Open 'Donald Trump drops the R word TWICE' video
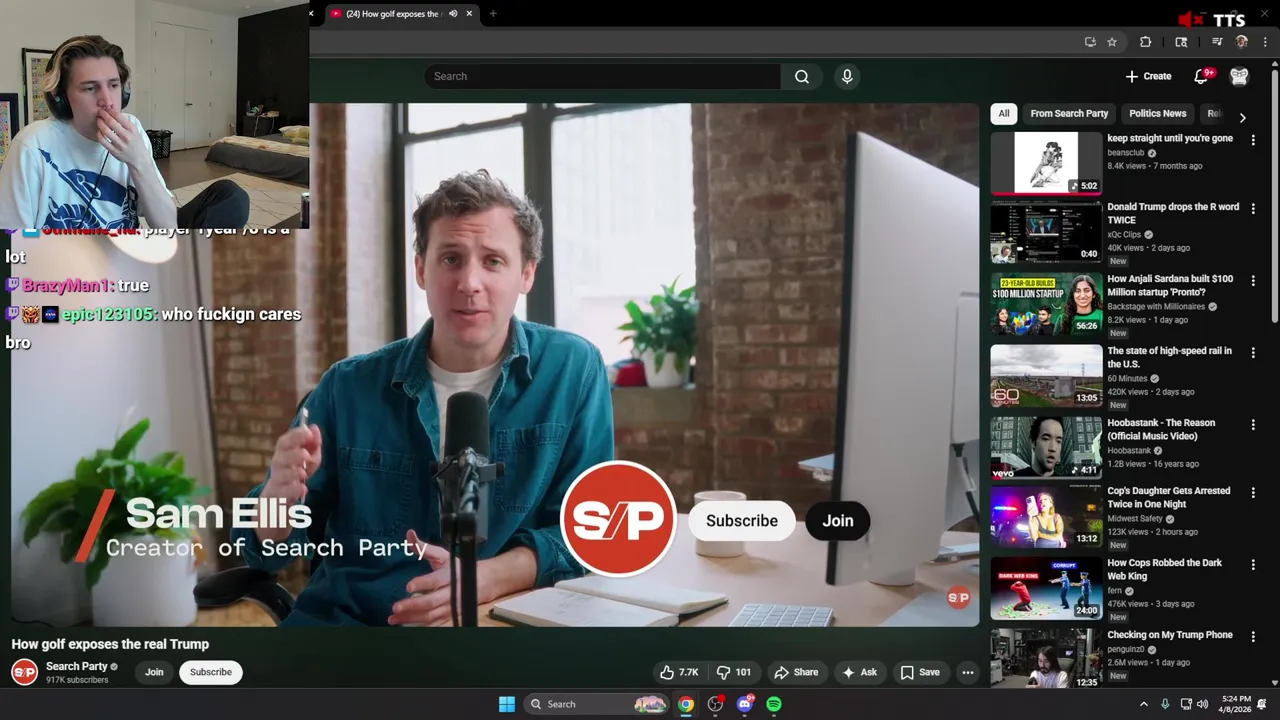Image resolution: width=1280 pixels, height=720 pixels. click(x=1173, y=213)
